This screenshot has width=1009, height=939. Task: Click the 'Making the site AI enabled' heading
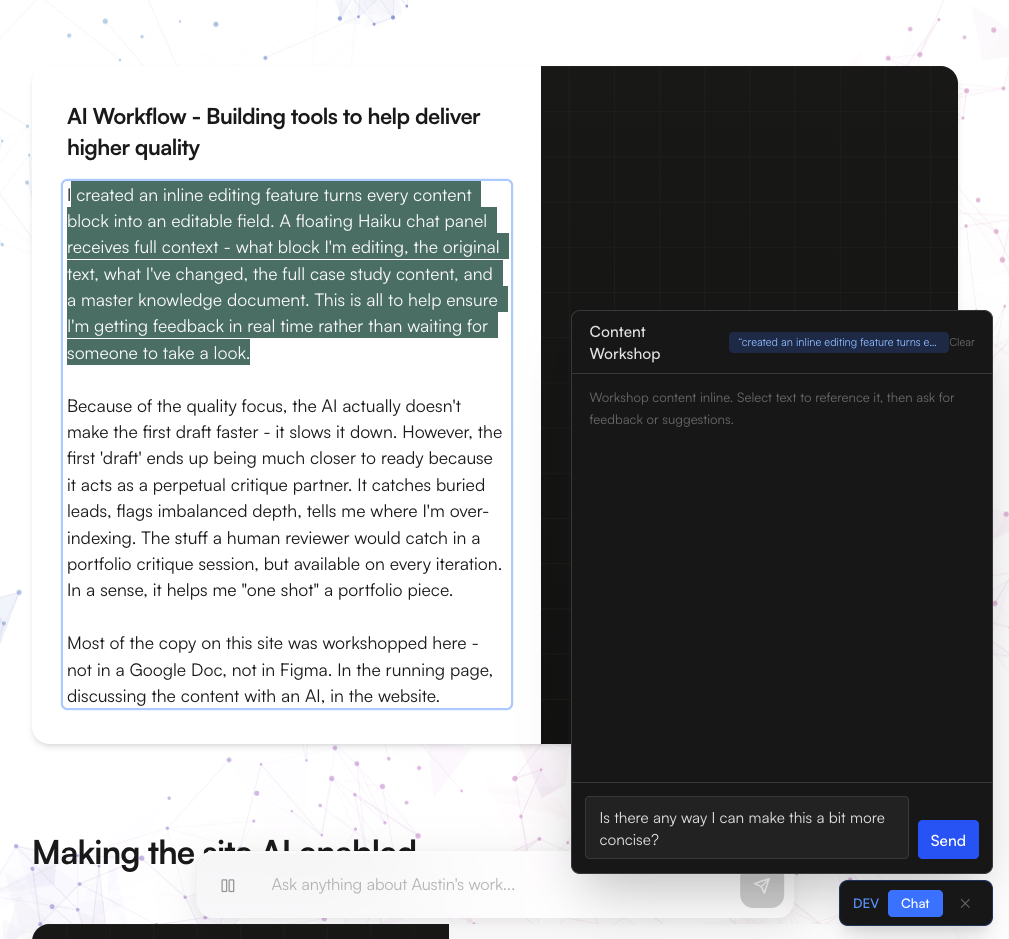pos(224,853)
